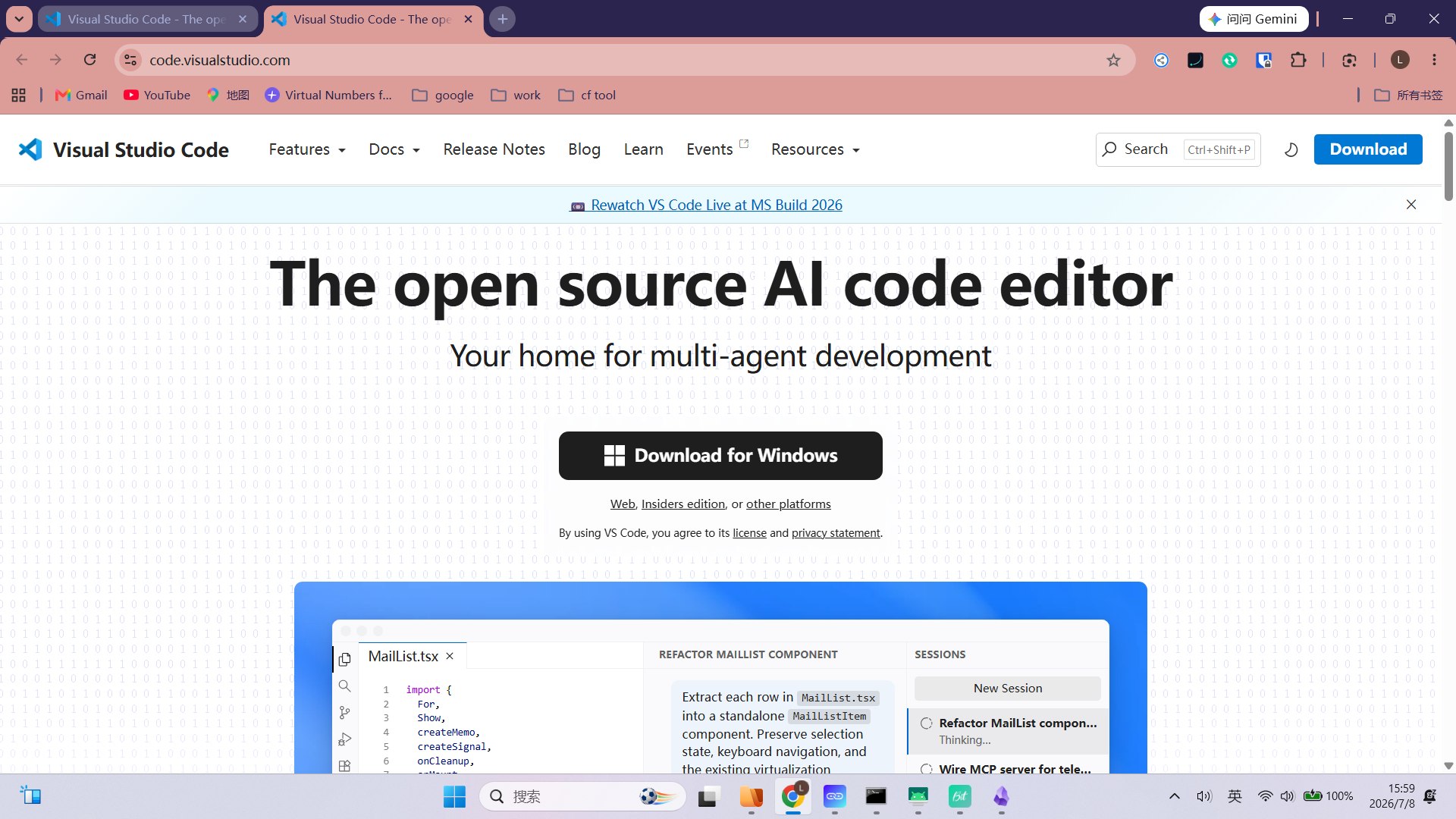
Task: Open the 所有书签 bookmarks folder
Action: point(1408,95)
